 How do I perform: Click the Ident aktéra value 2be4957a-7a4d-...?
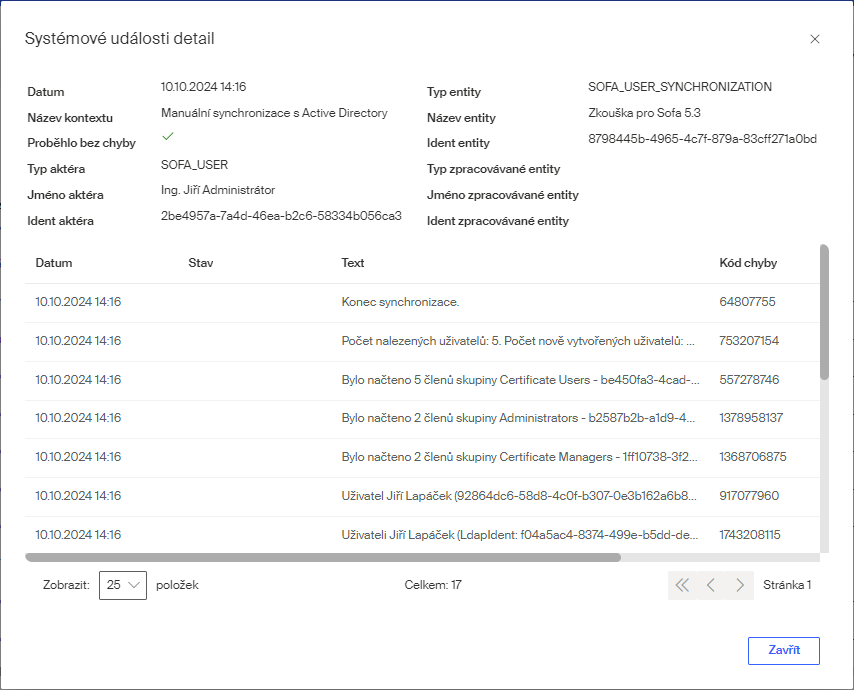click(x=281, y=216)
